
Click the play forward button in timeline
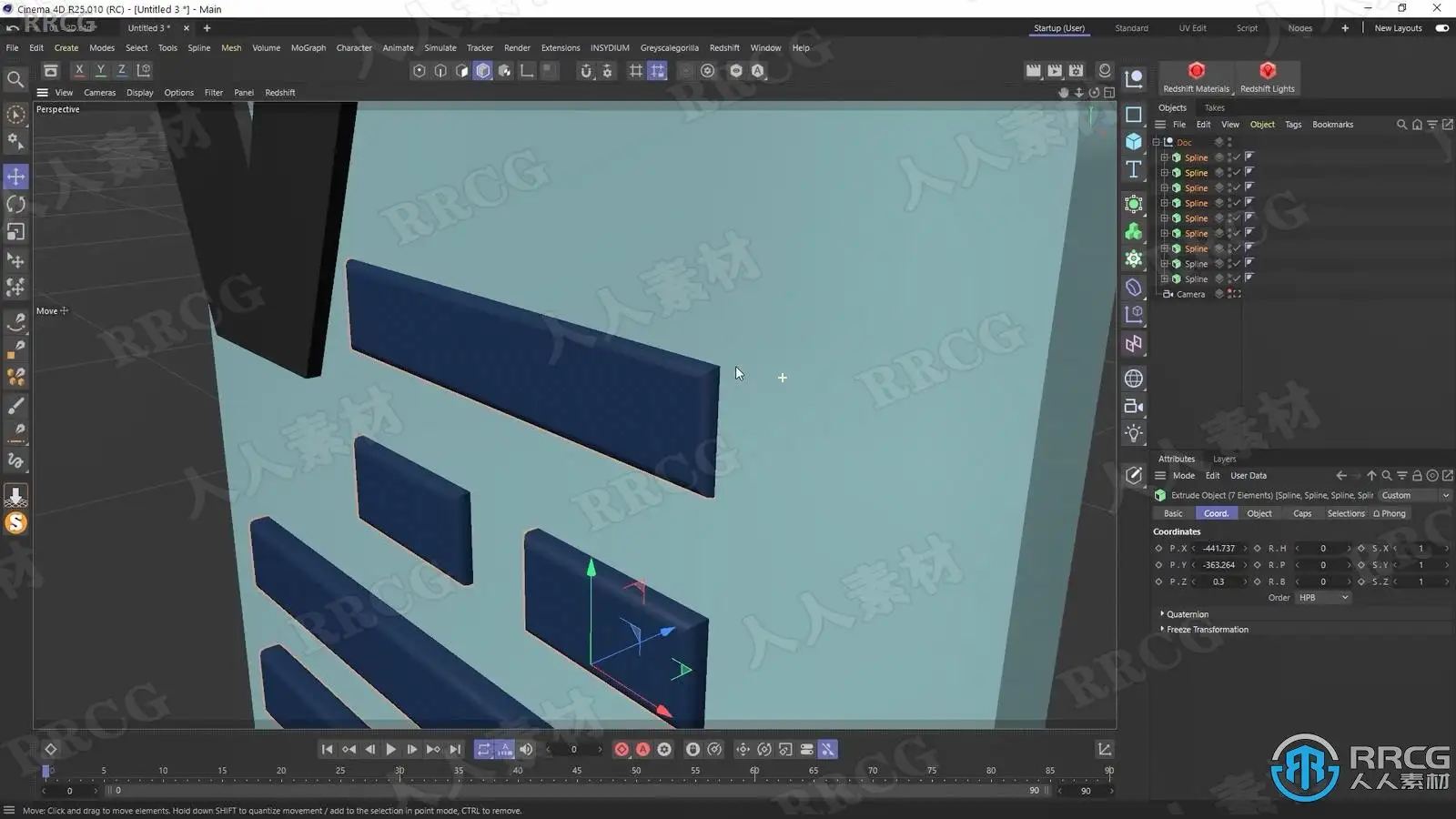click(x=391, y=749)
